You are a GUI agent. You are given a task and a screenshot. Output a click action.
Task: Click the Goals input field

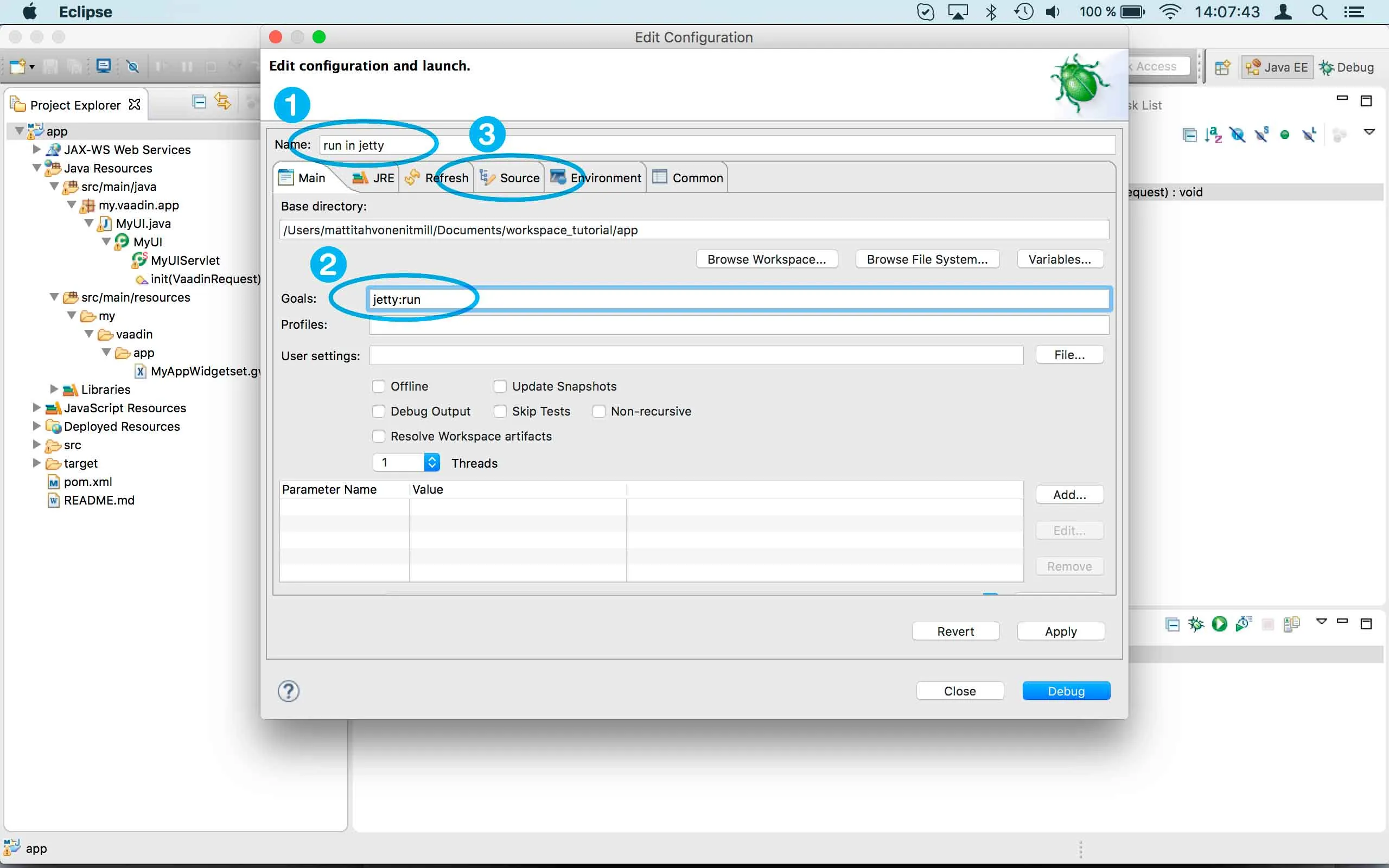tap(737, 299)
